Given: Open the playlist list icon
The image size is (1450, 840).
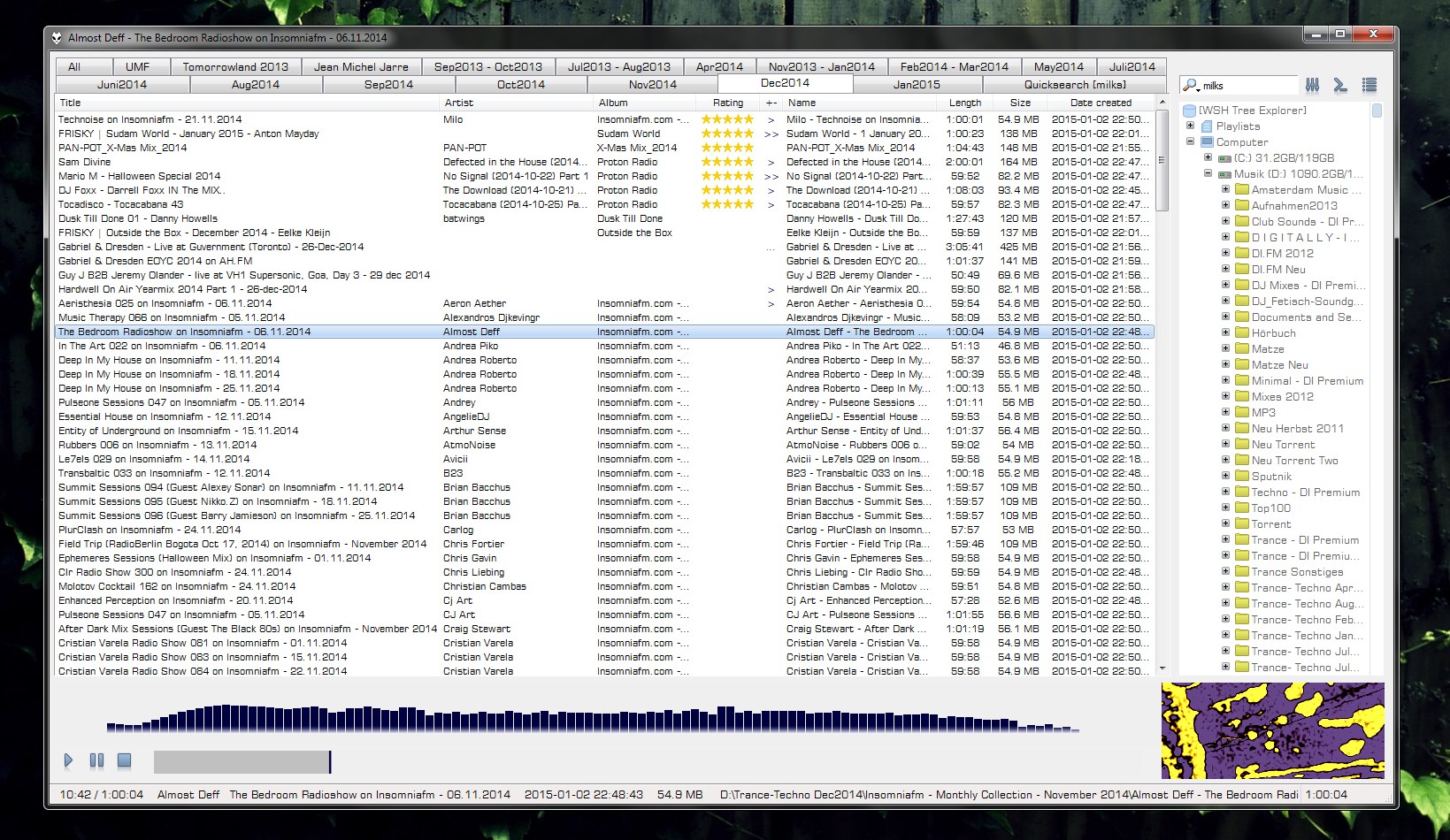Looking at the screenshot, I should (x=1369, y=85).
